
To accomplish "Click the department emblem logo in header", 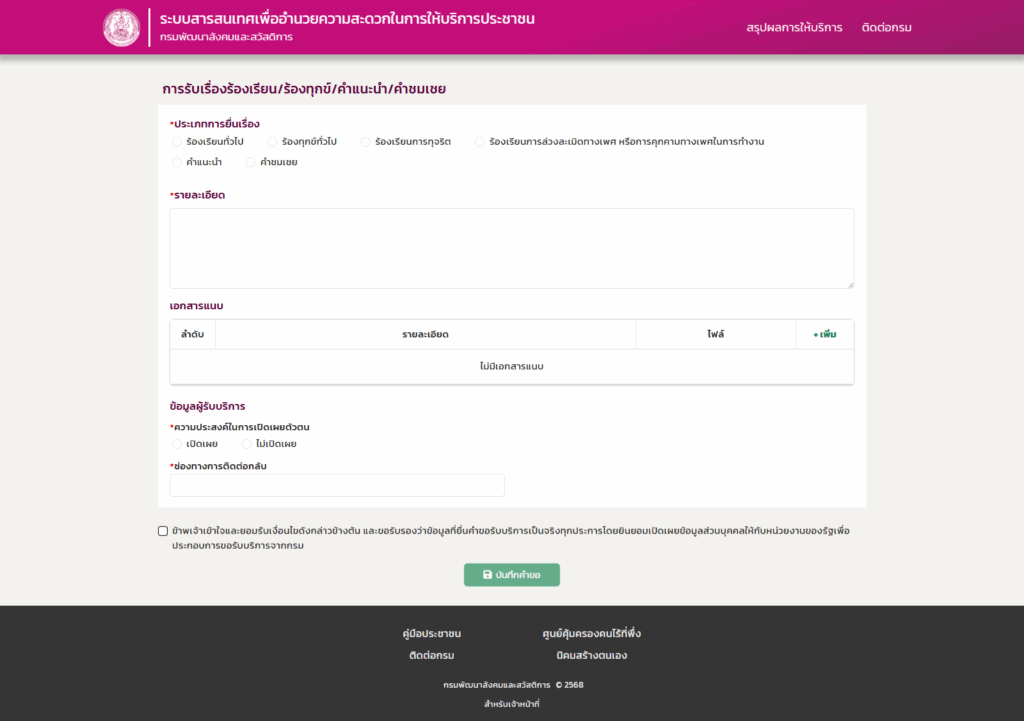I will (x=122, y=27).
